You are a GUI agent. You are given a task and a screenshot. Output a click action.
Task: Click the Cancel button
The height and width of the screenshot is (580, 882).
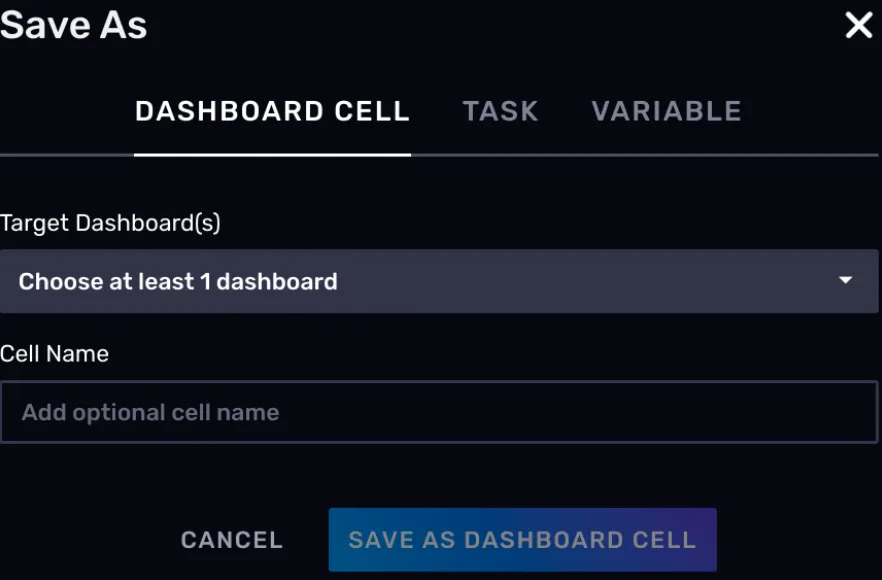click(x=232, y=540)
